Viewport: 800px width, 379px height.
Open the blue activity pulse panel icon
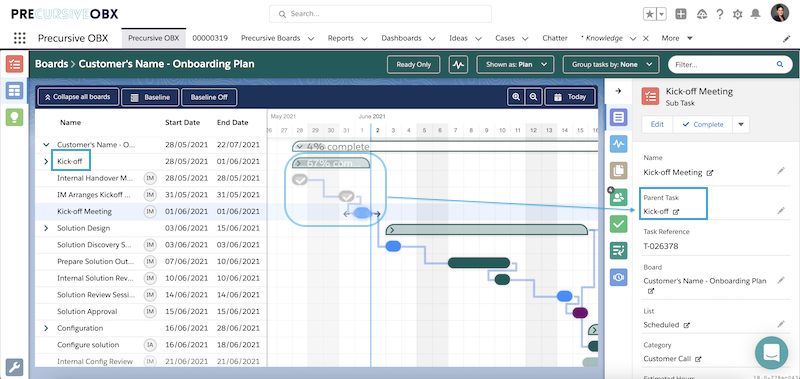[x=618, y=144]
